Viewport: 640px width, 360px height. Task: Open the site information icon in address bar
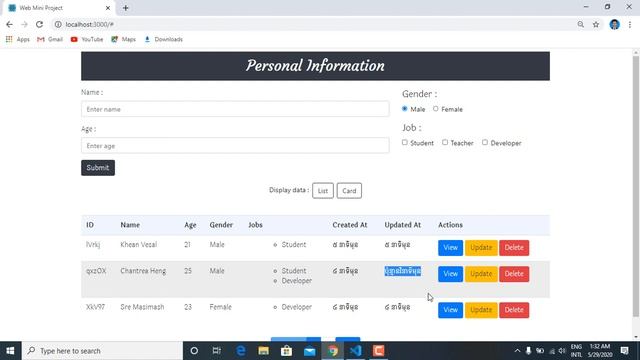point(58,24)
